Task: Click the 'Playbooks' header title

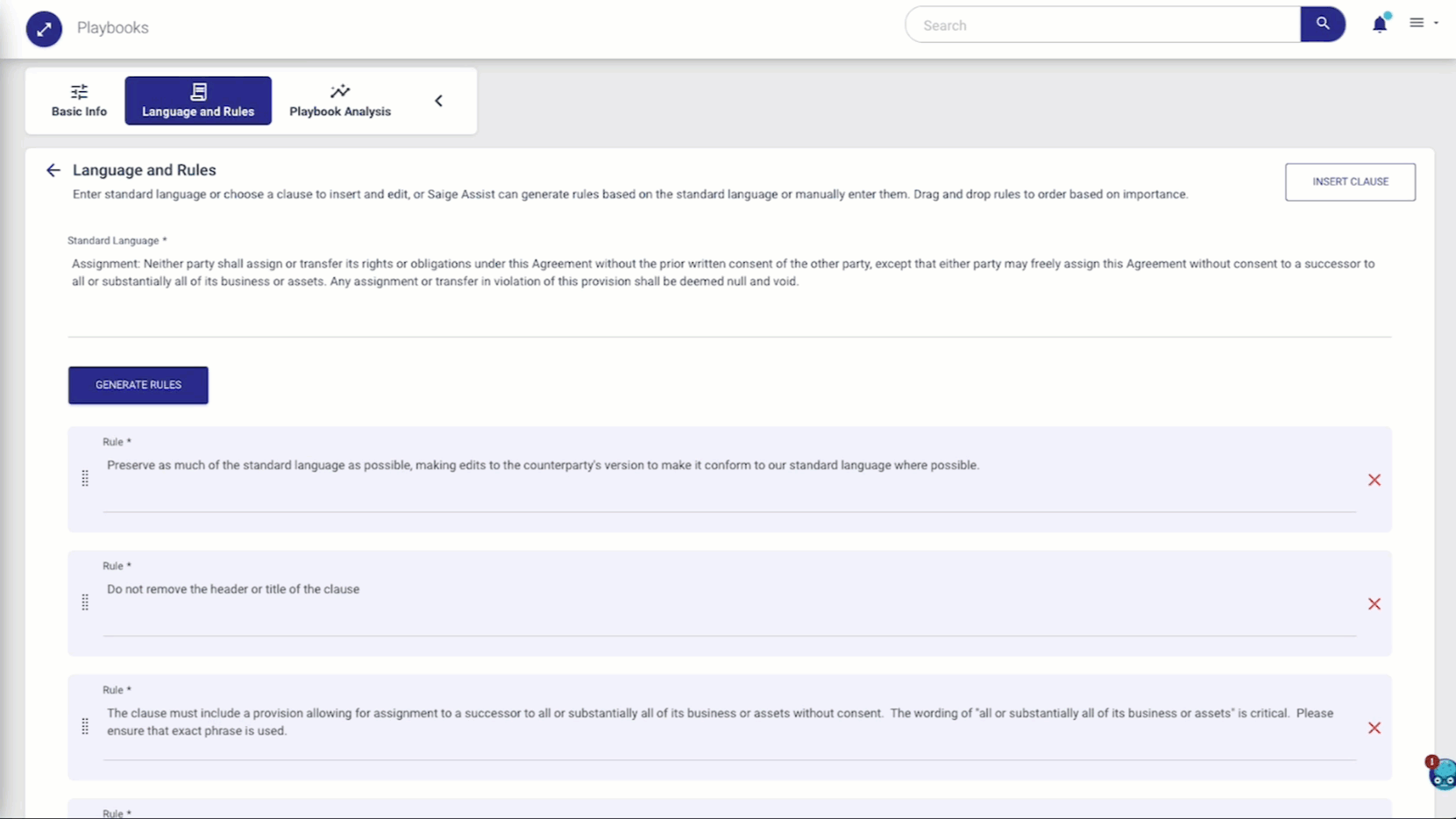Action: coord(113,28)
